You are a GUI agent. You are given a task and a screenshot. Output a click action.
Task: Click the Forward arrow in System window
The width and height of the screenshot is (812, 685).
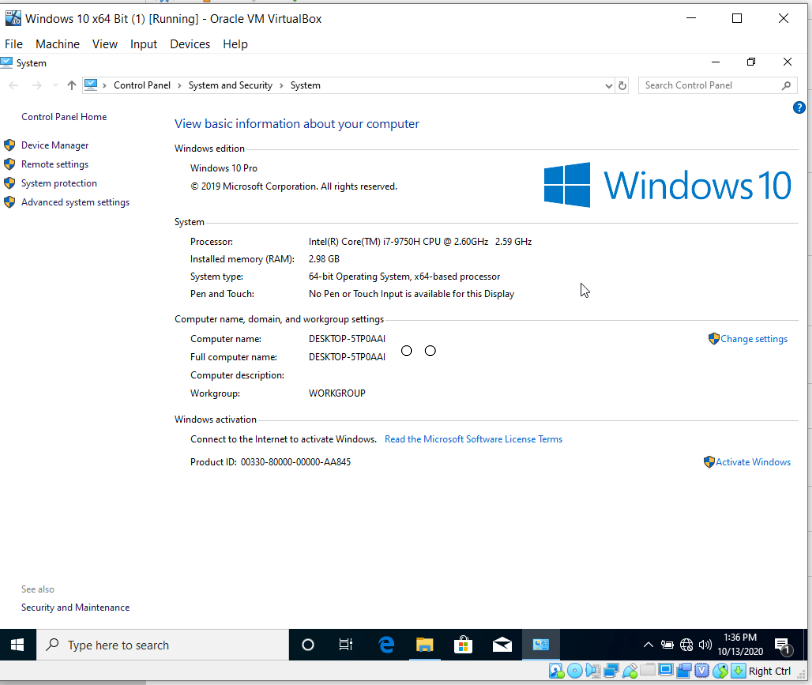[x=37, y=85]
